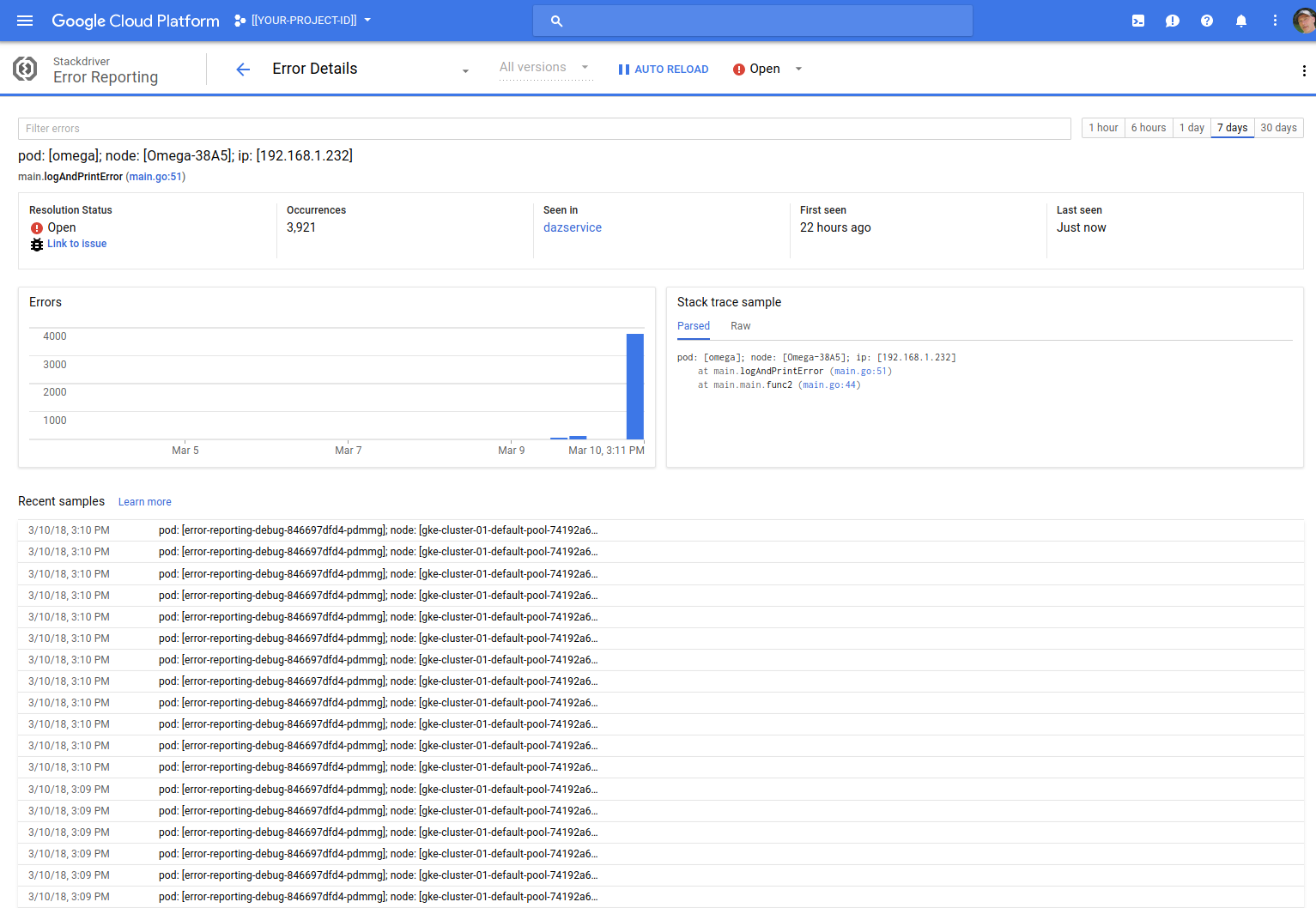Activate the Cloud Shell icon
This screenshot has width=1316, height=908.
pos(1137,20)
